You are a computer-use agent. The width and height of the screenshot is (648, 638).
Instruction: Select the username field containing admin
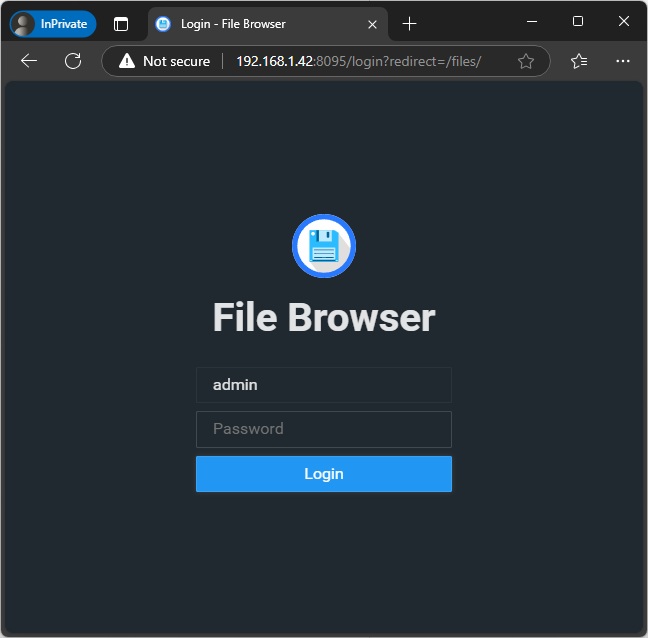coord(324,385)
